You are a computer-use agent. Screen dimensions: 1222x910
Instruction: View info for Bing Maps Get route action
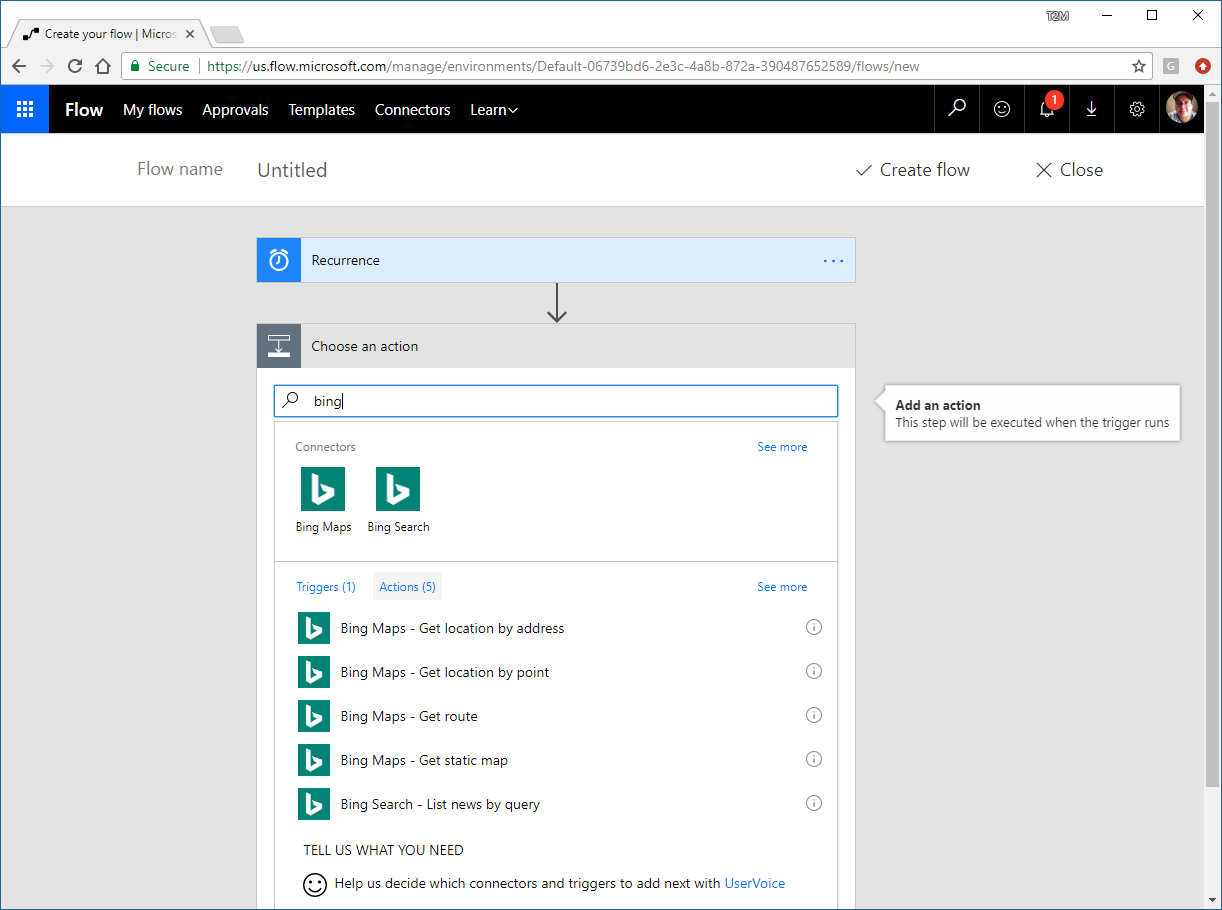coord(813,715)
